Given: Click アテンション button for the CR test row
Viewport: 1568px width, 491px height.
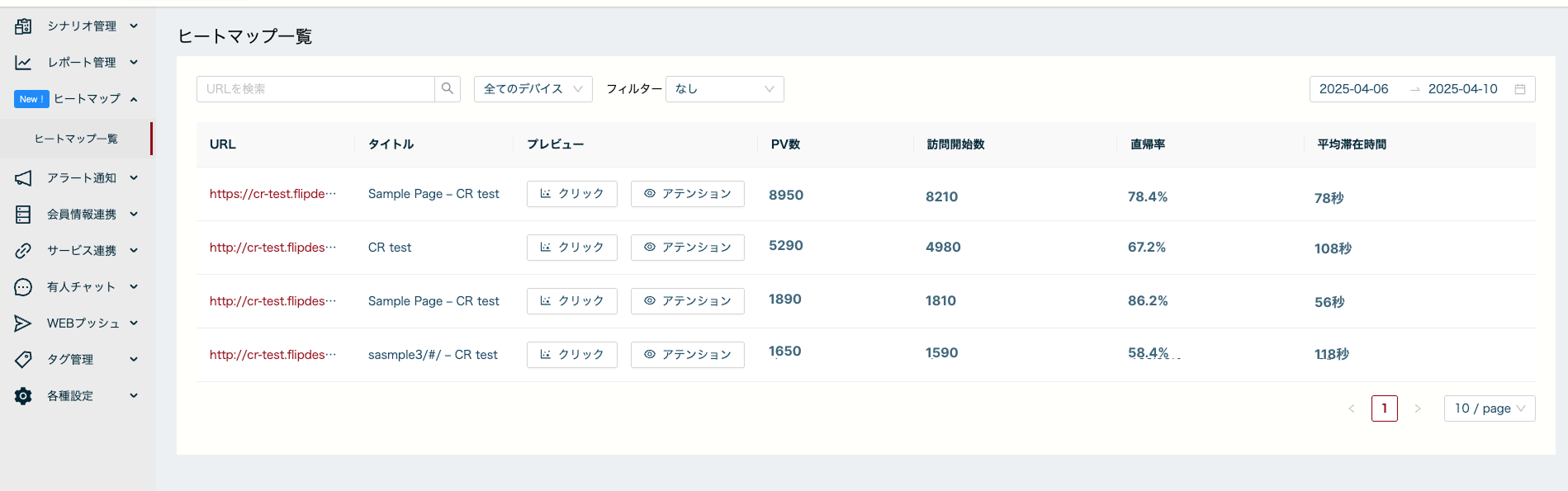Looking at the screenshot, I should (687, 248).
